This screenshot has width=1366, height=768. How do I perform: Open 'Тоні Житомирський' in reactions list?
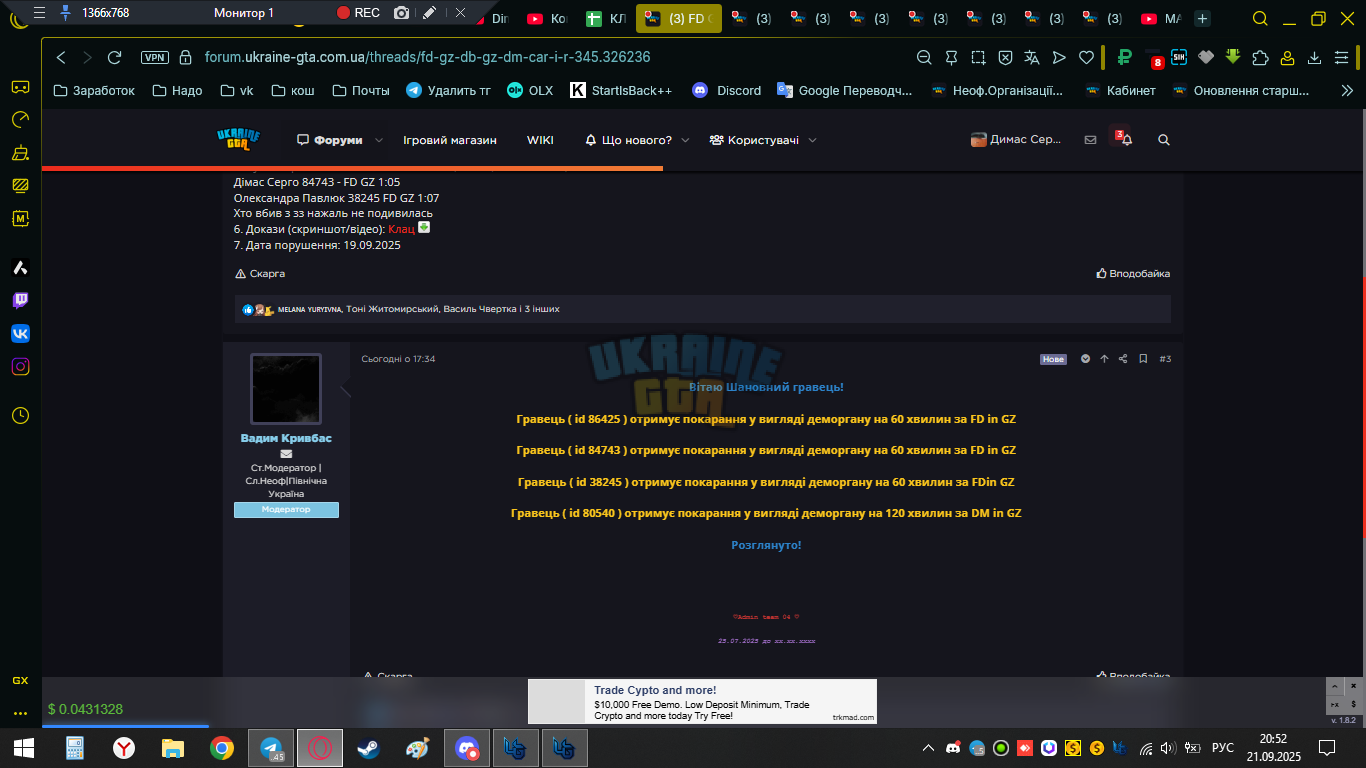click(392, 309)
